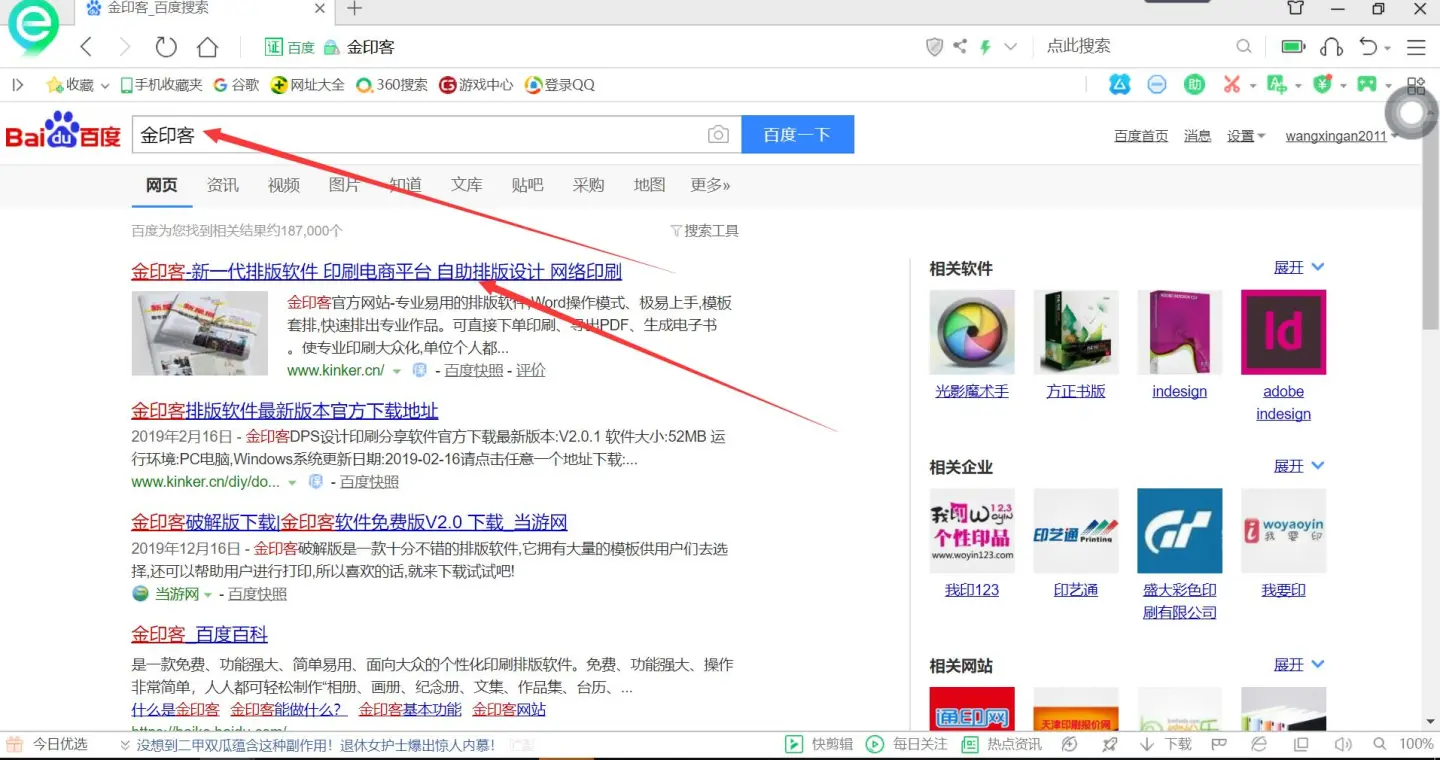
Task: Switch to the 视频 tab
Action: point(284,185)
